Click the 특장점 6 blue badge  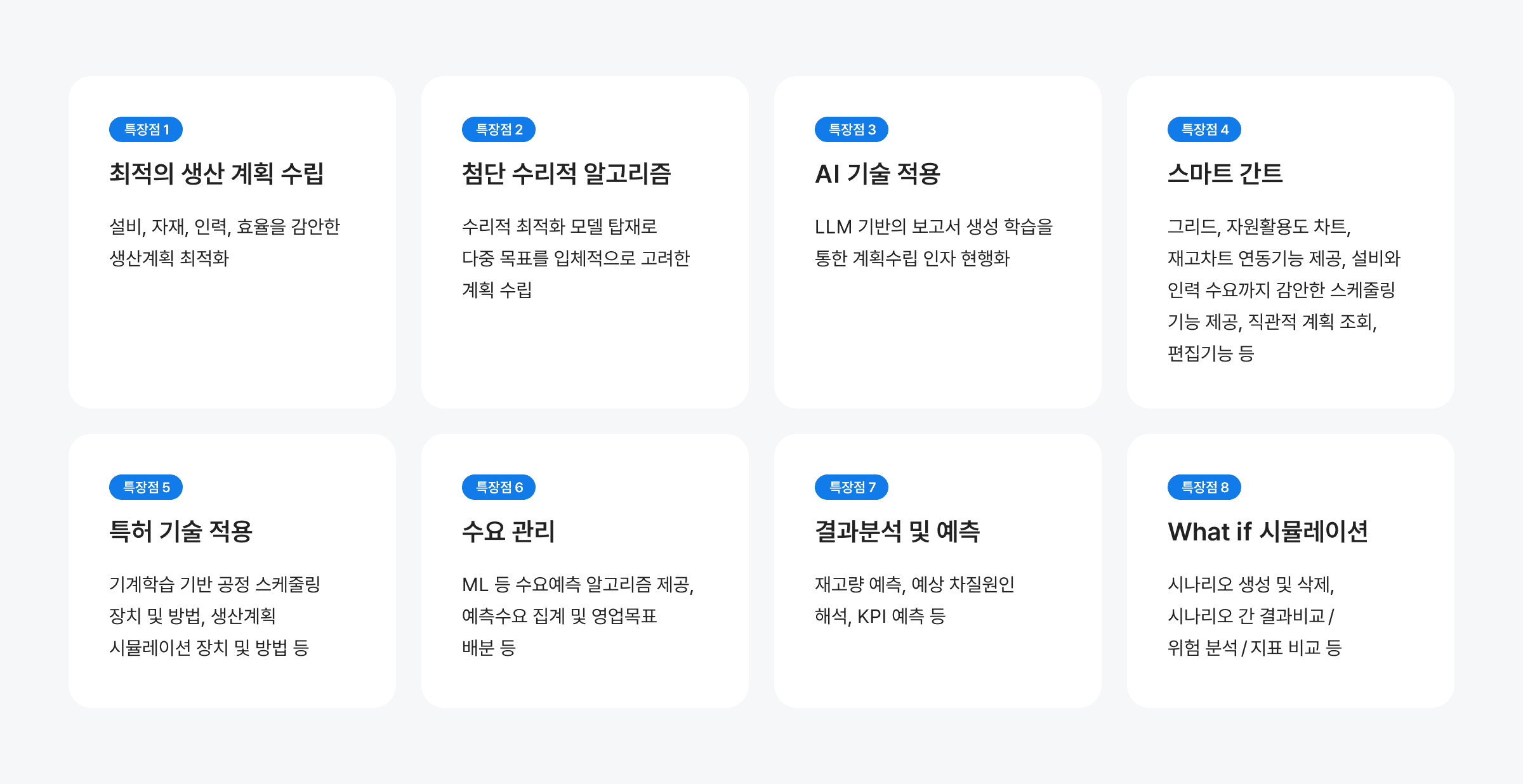[x=499, y=487]
